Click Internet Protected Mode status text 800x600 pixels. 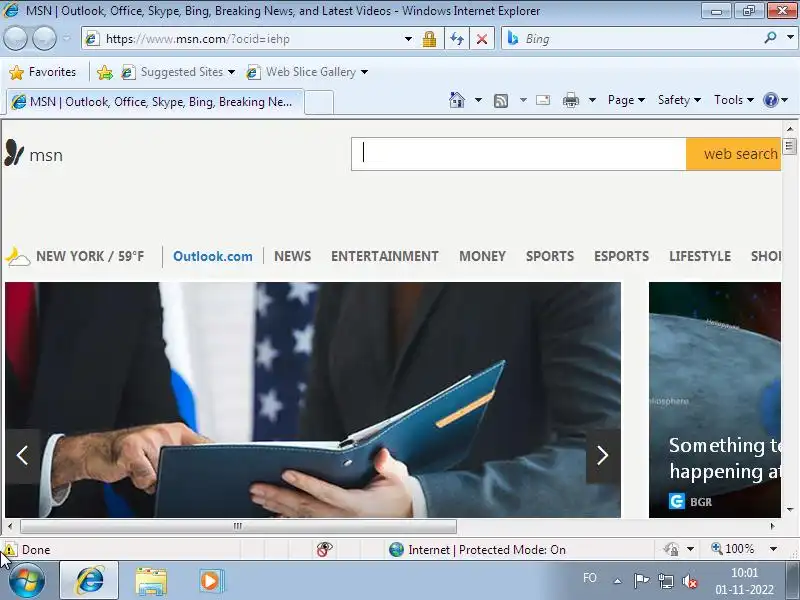click(487, 549)
